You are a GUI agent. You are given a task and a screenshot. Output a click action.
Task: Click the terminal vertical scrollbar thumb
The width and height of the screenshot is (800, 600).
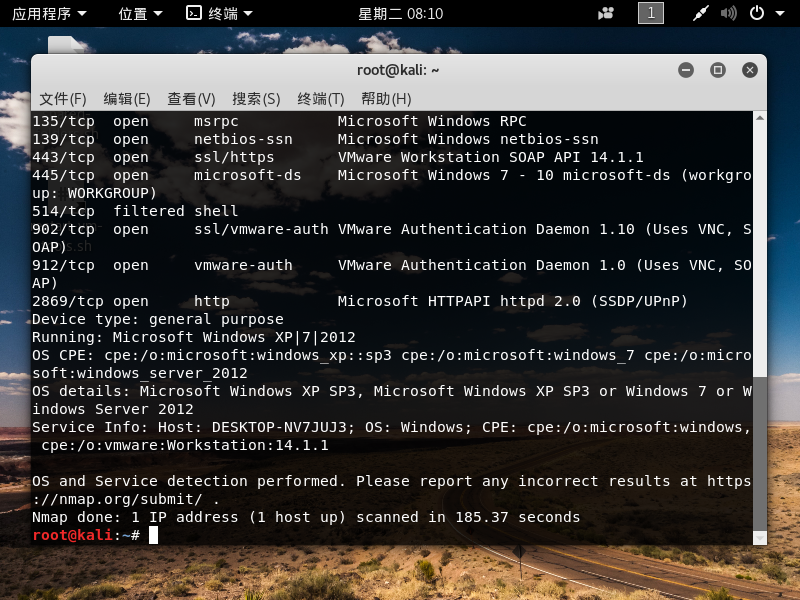point(760,454)
